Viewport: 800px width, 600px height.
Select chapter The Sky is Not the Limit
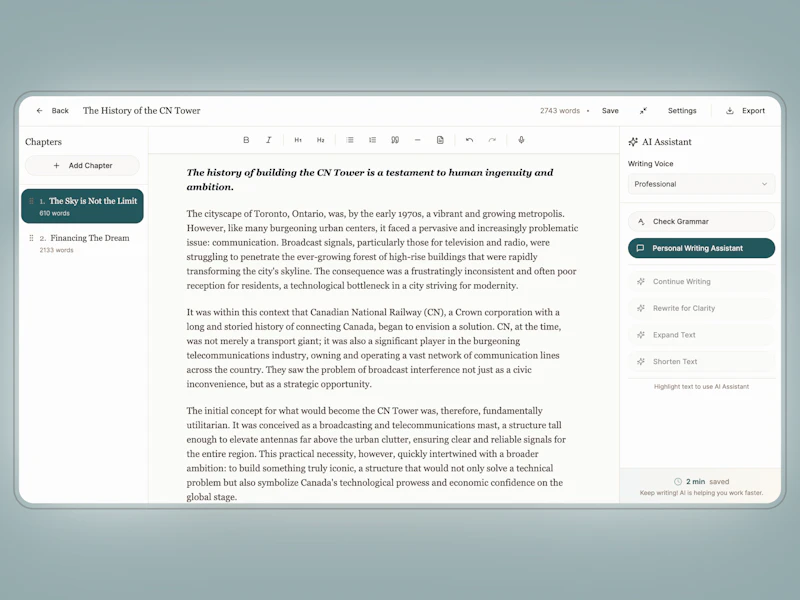coord(82,206)
